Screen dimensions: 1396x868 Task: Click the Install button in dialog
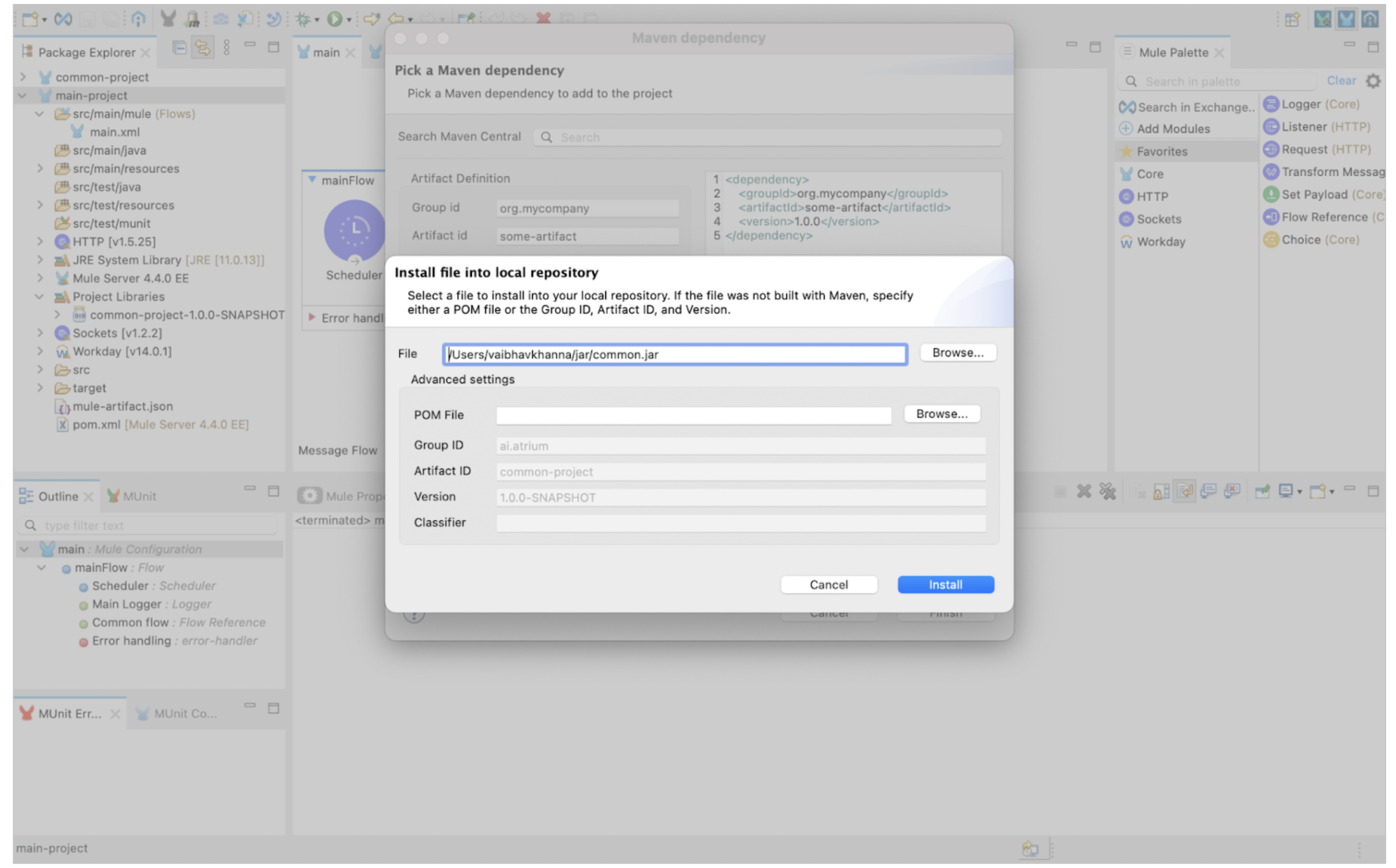pyautogui.click(x=945, y=584)
